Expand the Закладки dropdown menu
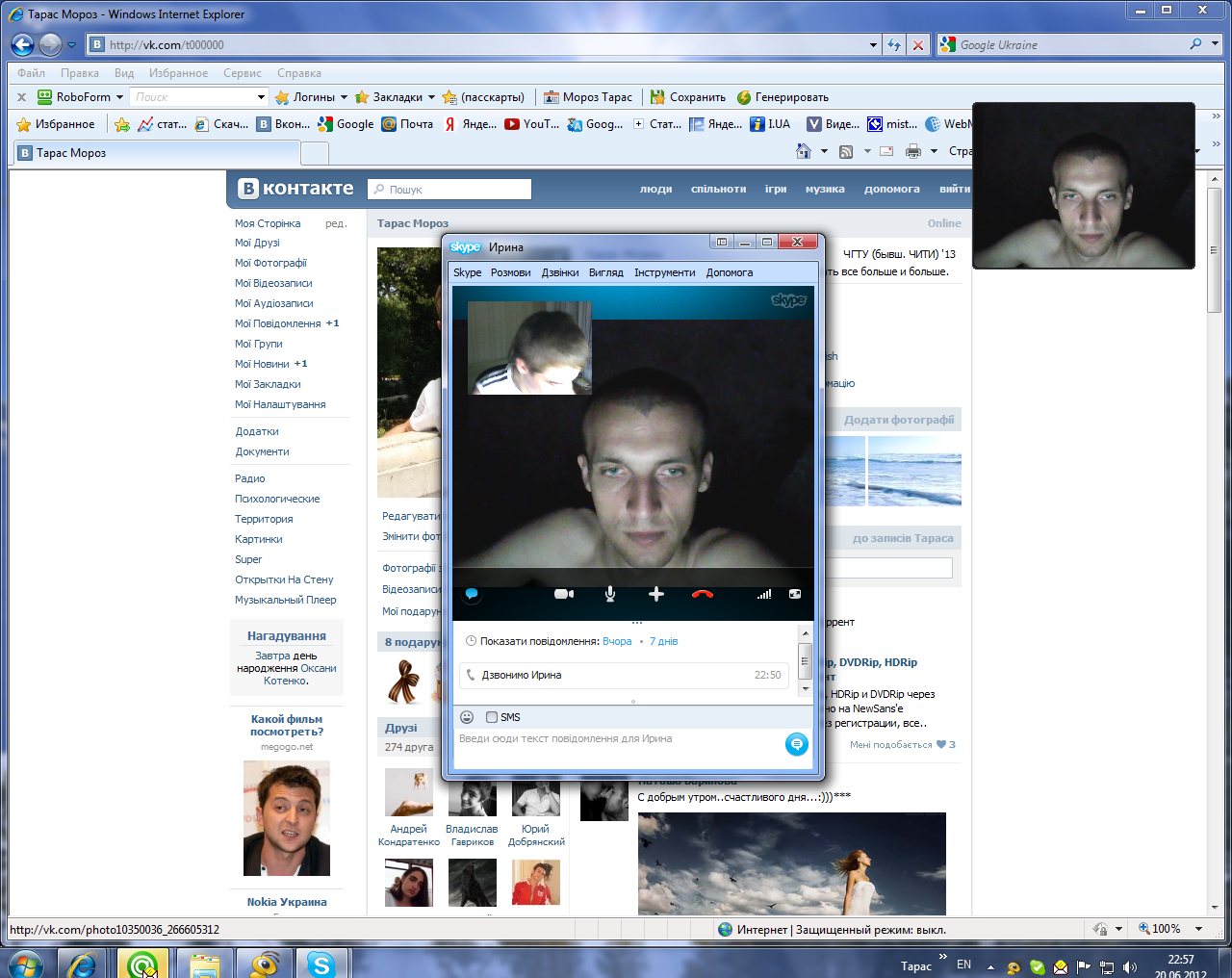 coord(431,97)
